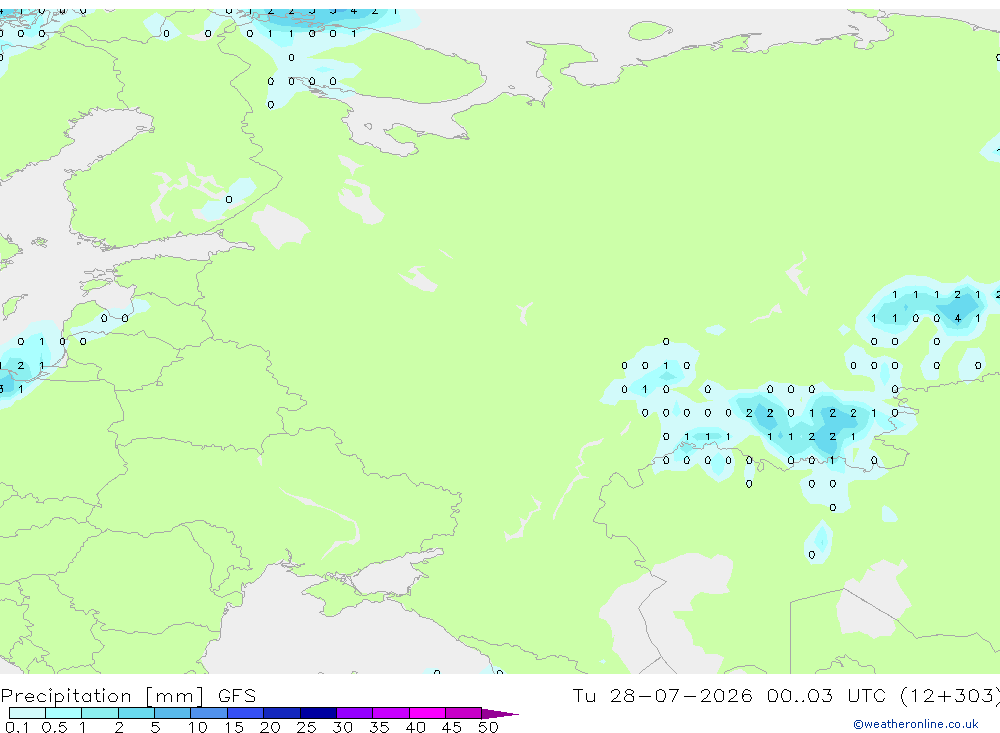1000x733 pixels.
Task: Select the 25–30 mm navy legend swatch
Action: point(318,713)
